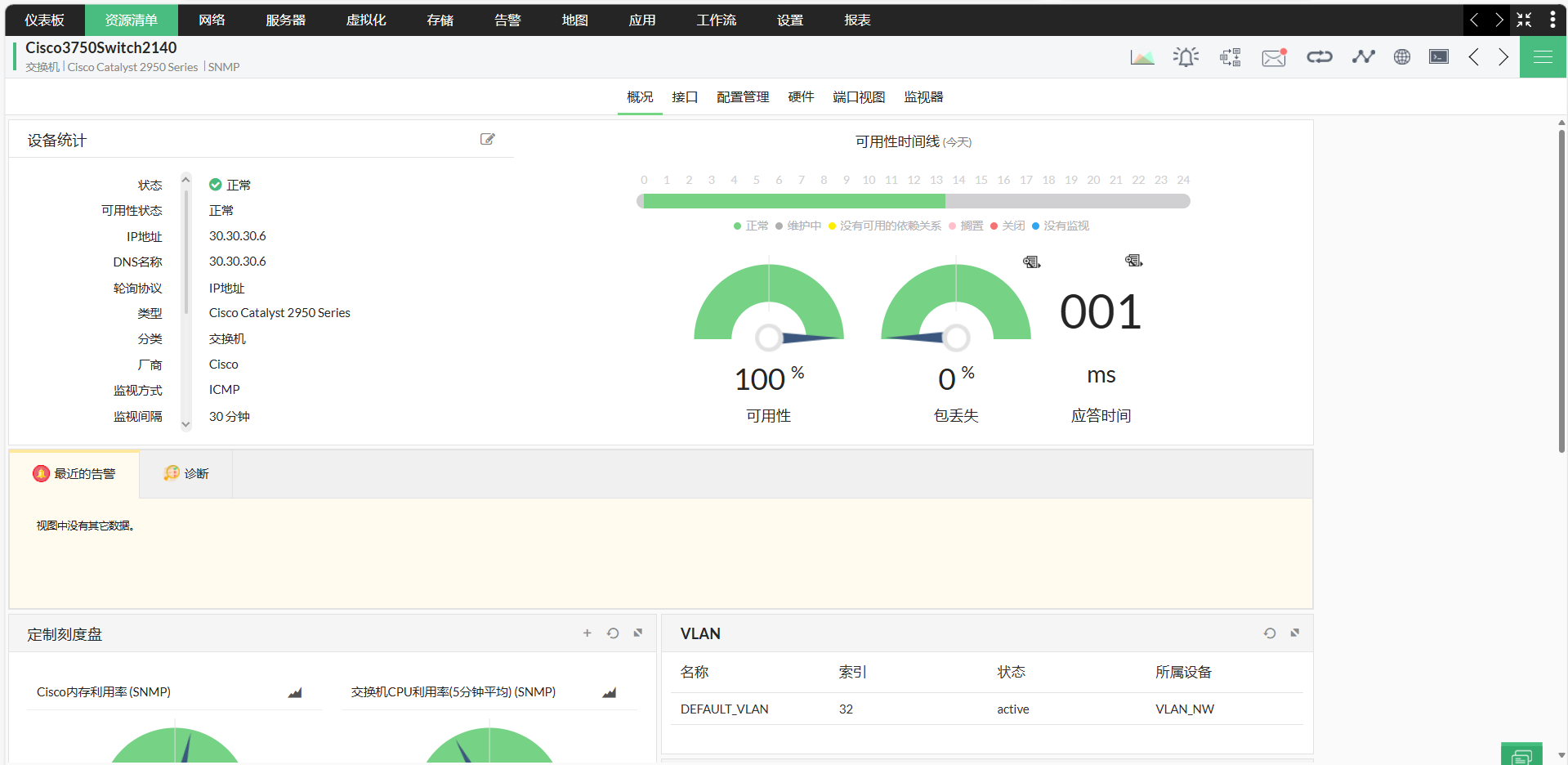Add a new gauge to 定制刻度盘
The image size is (1568, 765).
coord(587,633)
